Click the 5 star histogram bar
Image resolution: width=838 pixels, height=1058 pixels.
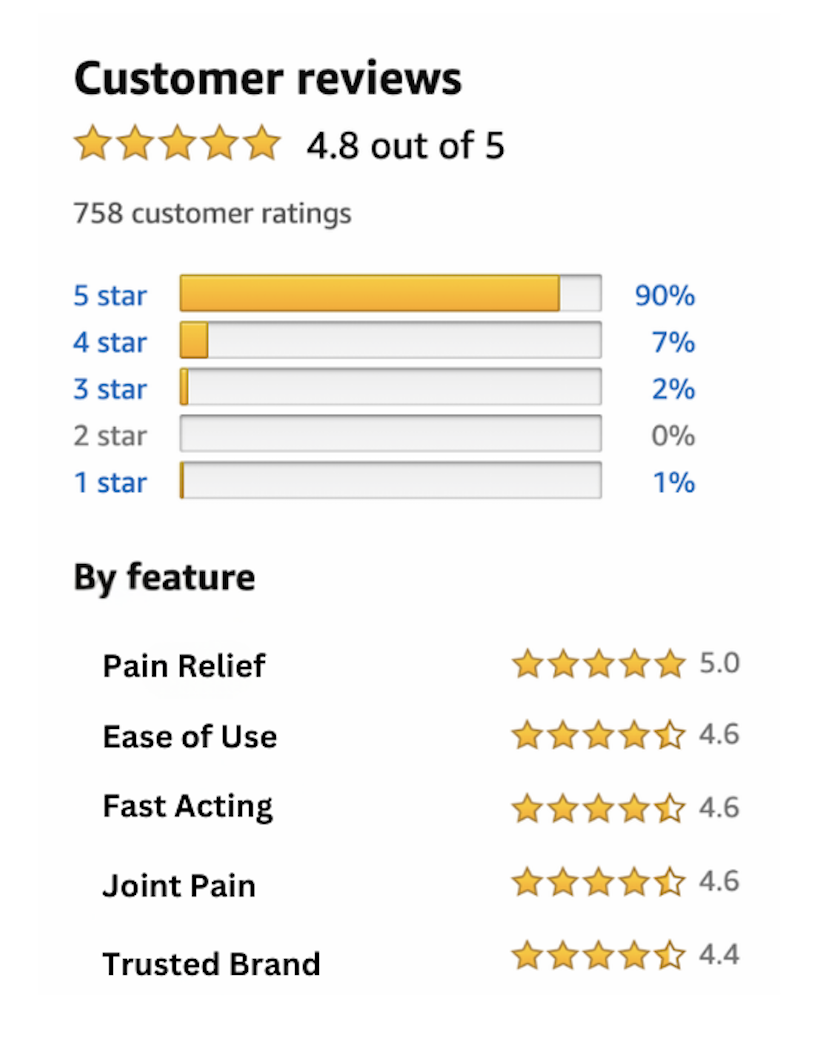point(390,294)
